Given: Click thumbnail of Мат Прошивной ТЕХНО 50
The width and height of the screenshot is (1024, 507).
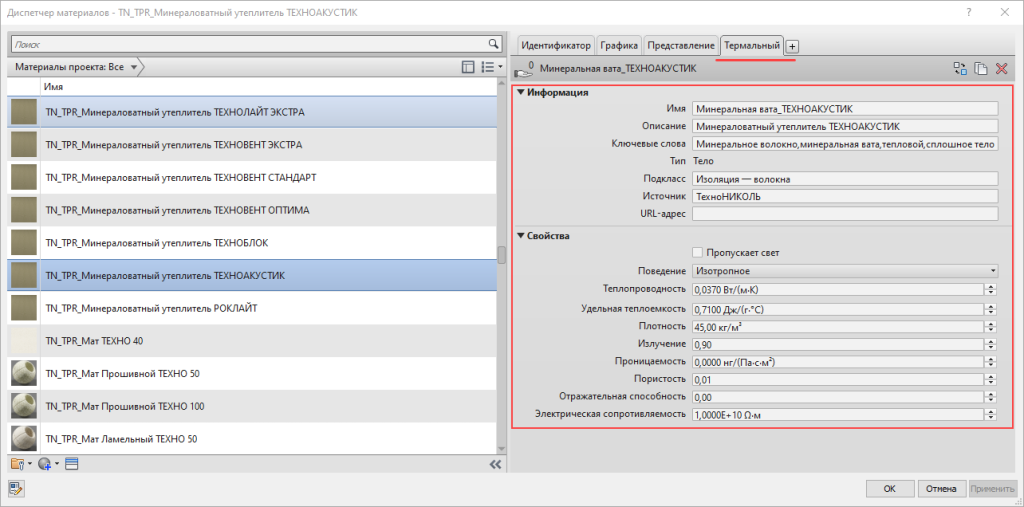Looking at the screenshot, I should pos(24,374).
